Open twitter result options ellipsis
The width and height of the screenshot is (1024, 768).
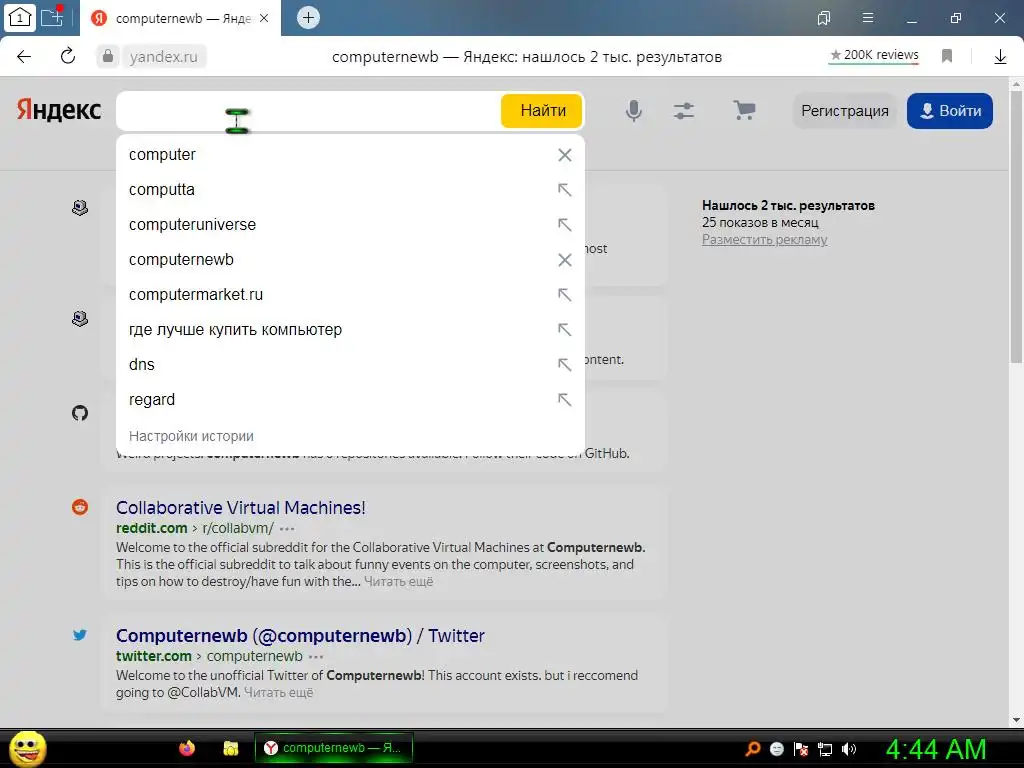click(x=316, y=656)
